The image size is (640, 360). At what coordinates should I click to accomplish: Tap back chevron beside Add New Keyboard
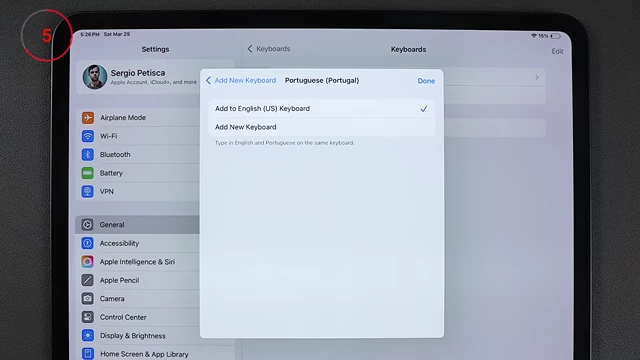click(208, 80)
